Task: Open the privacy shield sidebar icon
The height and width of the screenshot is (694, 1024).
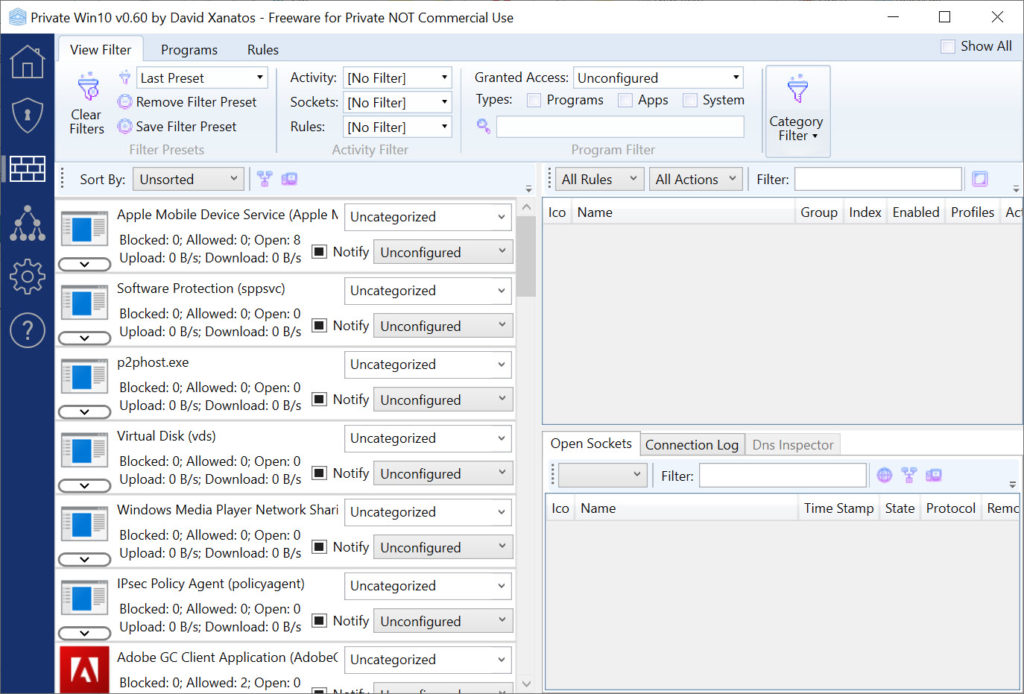Action: coord(27,115)
